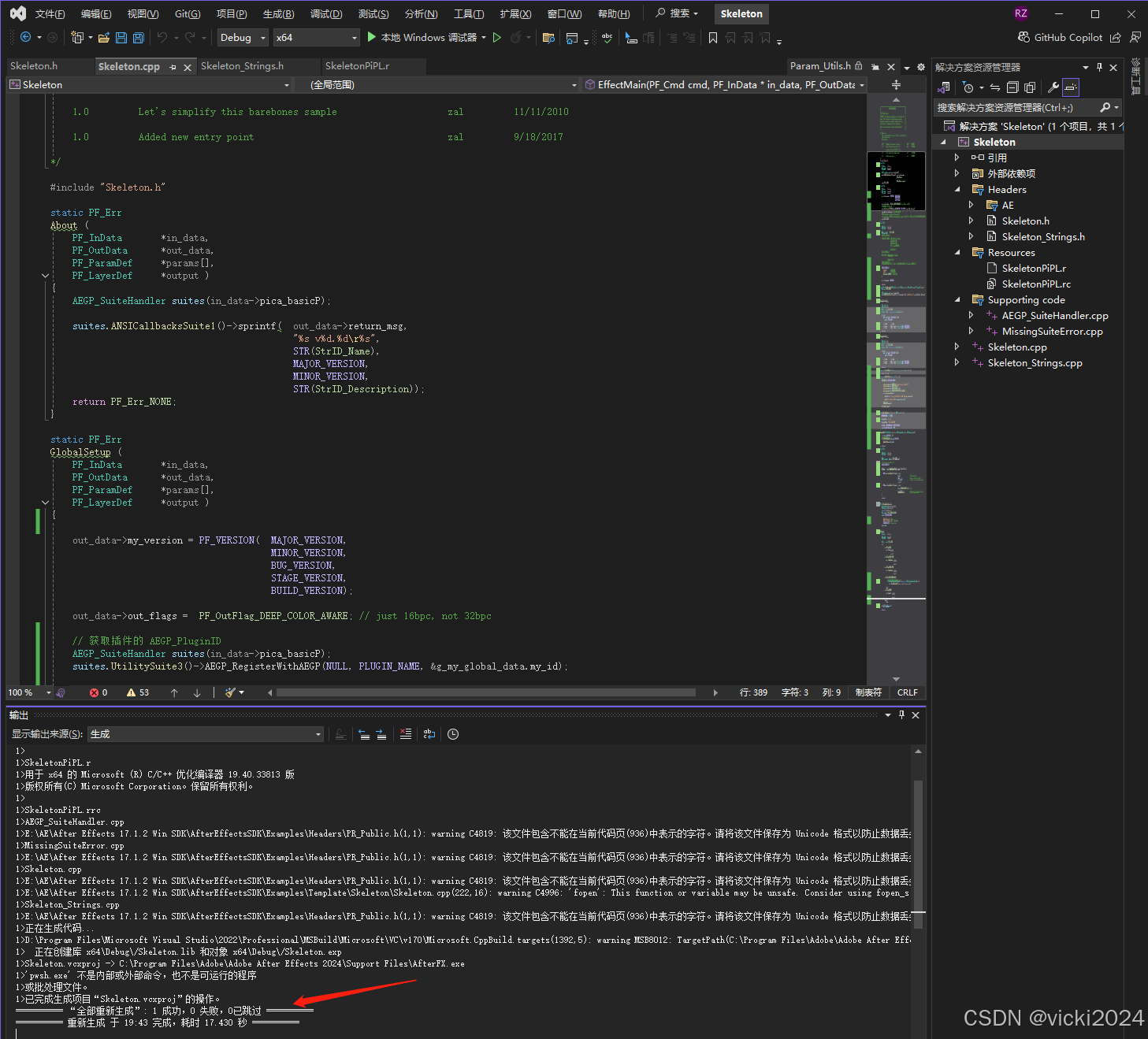
Task: Toggle show all files in Solution Explorer
Action: (1030, 87)
